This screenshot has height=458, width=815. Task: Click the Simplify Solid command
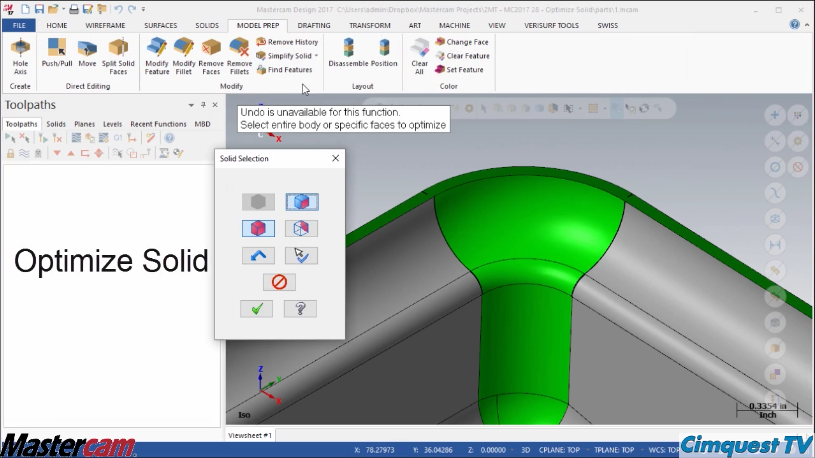point(284,56)
